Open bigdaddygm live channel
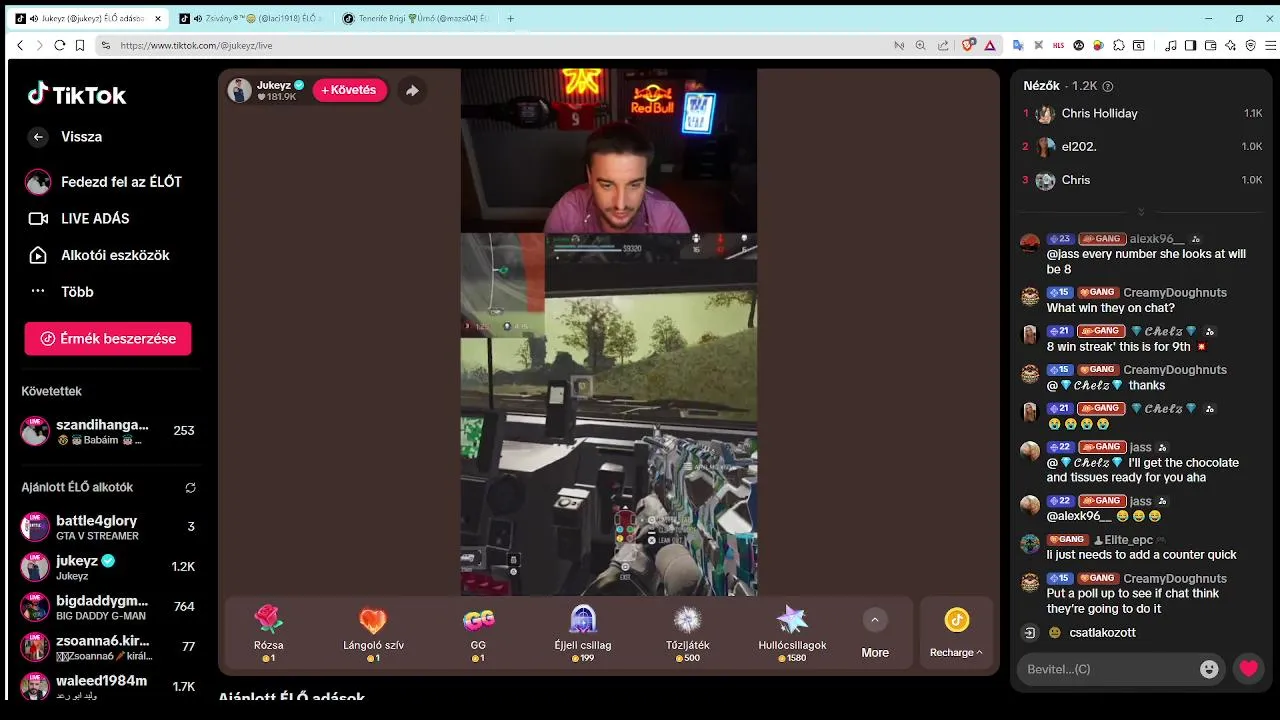The height and width of the screenshot is (720, 1280). click(108, 607)
